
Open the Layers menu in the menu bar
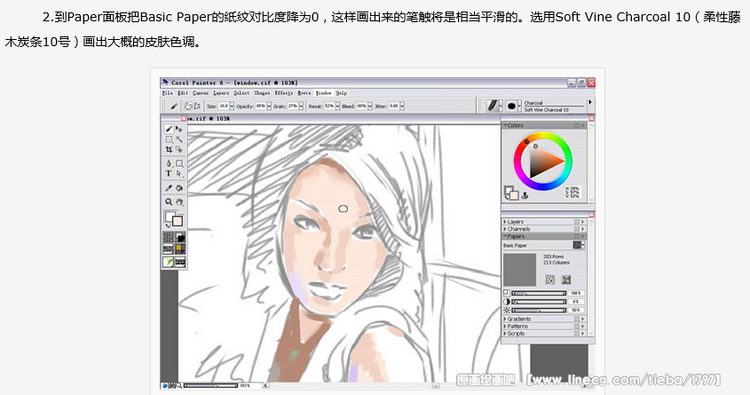click(x=221, y=93)
